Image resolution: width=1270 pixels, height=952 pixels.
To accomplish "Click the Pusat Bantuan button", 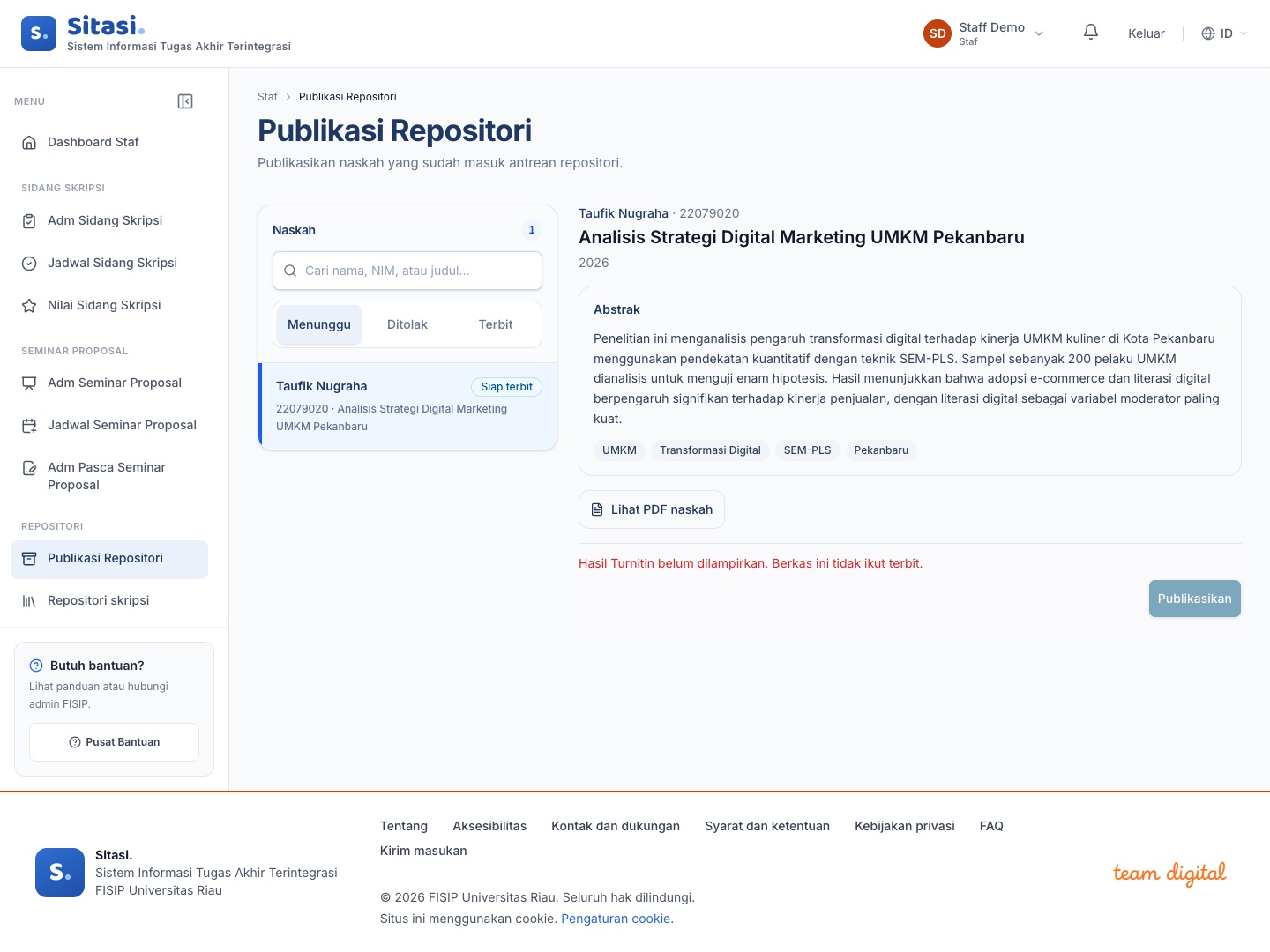I will click(114, 742).
